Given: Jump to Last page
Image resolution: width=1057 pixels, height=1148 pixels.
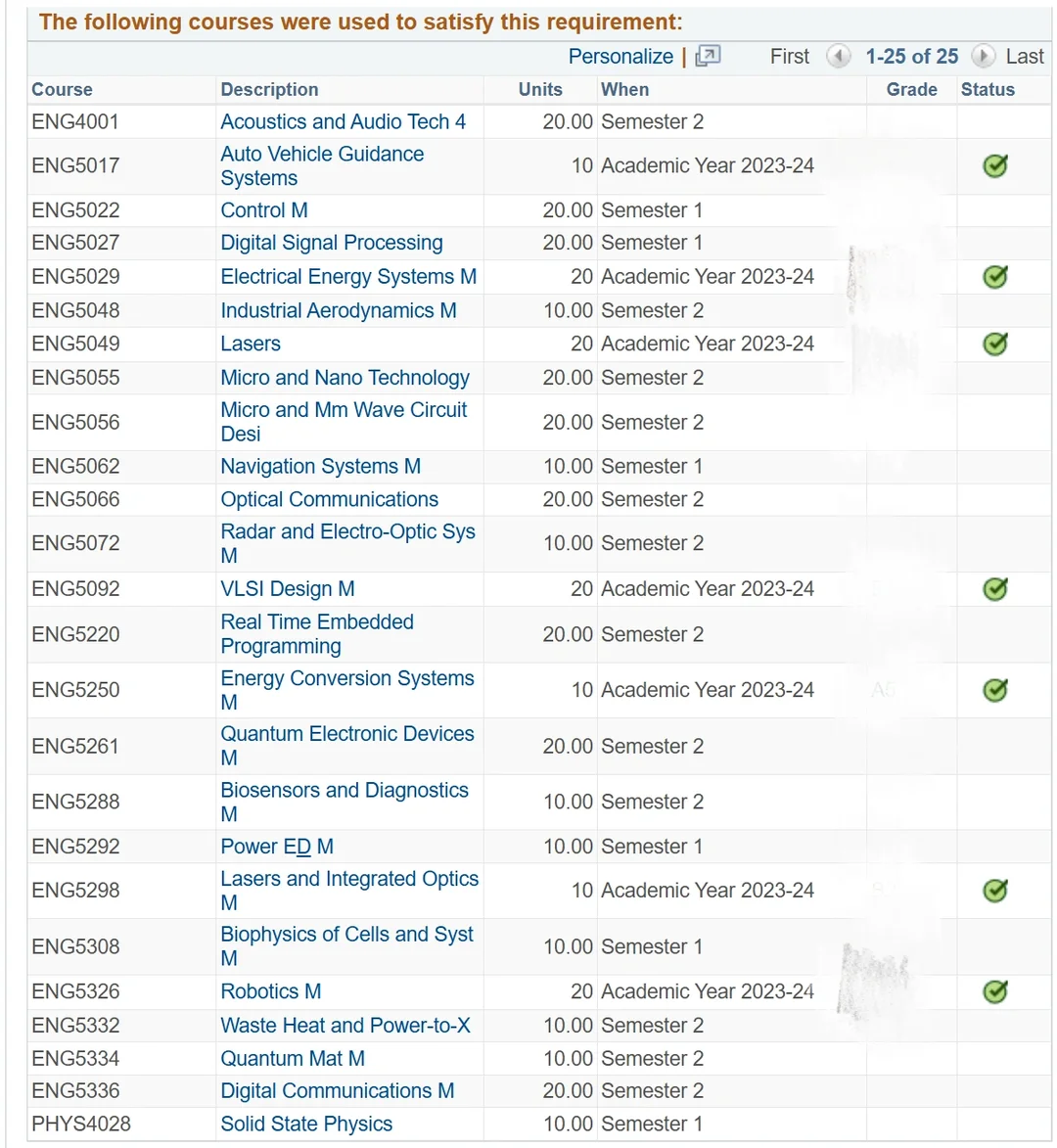Looking at the screenshot, I should pyautogui.click(x=1024, y=57).
